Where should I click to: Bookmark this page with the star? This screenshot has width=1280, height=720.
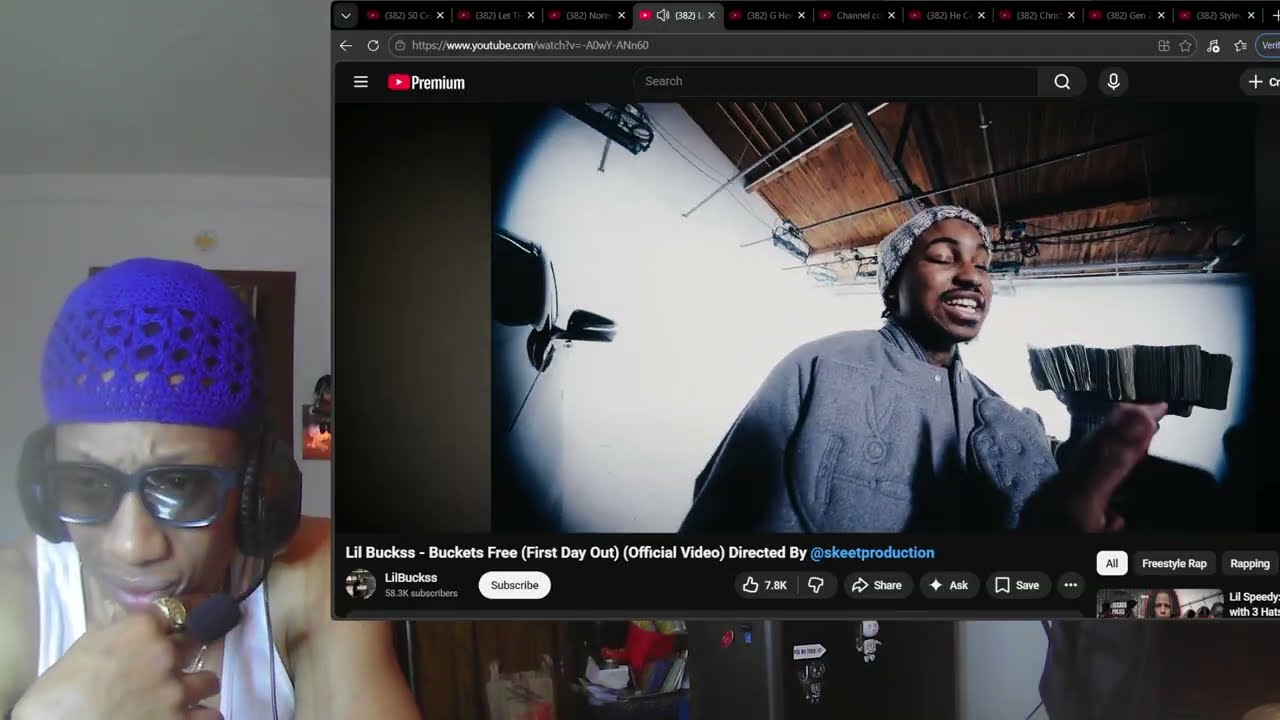click(x=1185, y=45)
